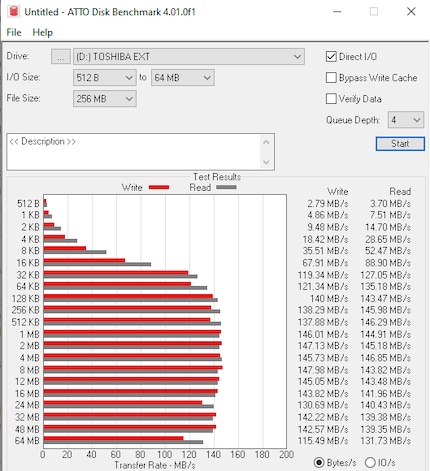Close the ATTO Disk Benchmark window
This screenshot has width=430, height=471.
411,12
